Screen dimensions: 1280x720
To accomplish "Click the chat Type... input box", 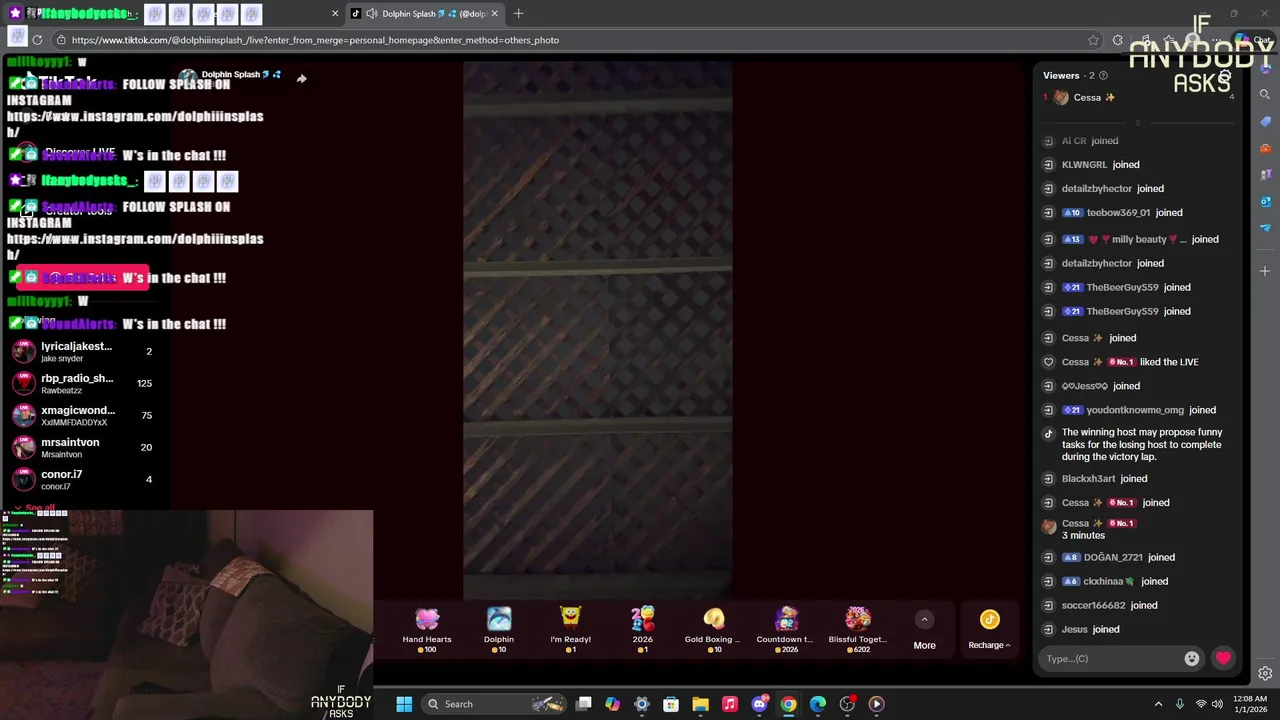I will pyautogui.click(x=1110, y=658).
